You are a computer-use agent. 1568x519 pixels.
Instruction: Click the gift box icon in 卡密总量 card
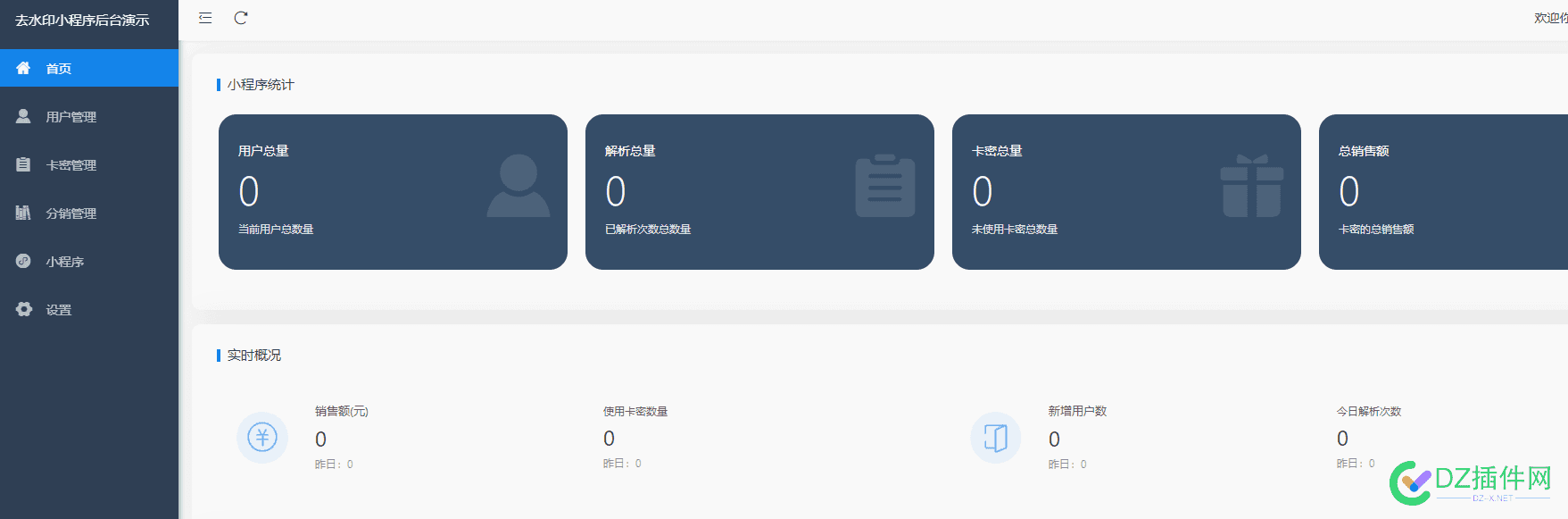point(1252,186)
